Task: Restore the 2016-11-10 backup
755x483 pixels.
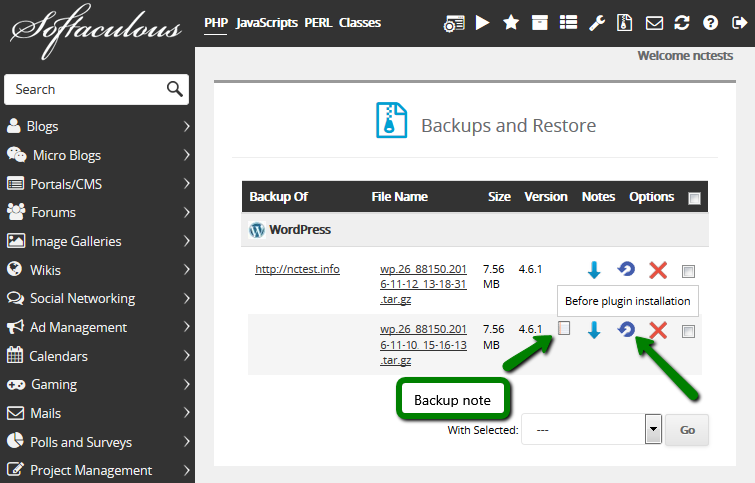Action: point(626,329)
